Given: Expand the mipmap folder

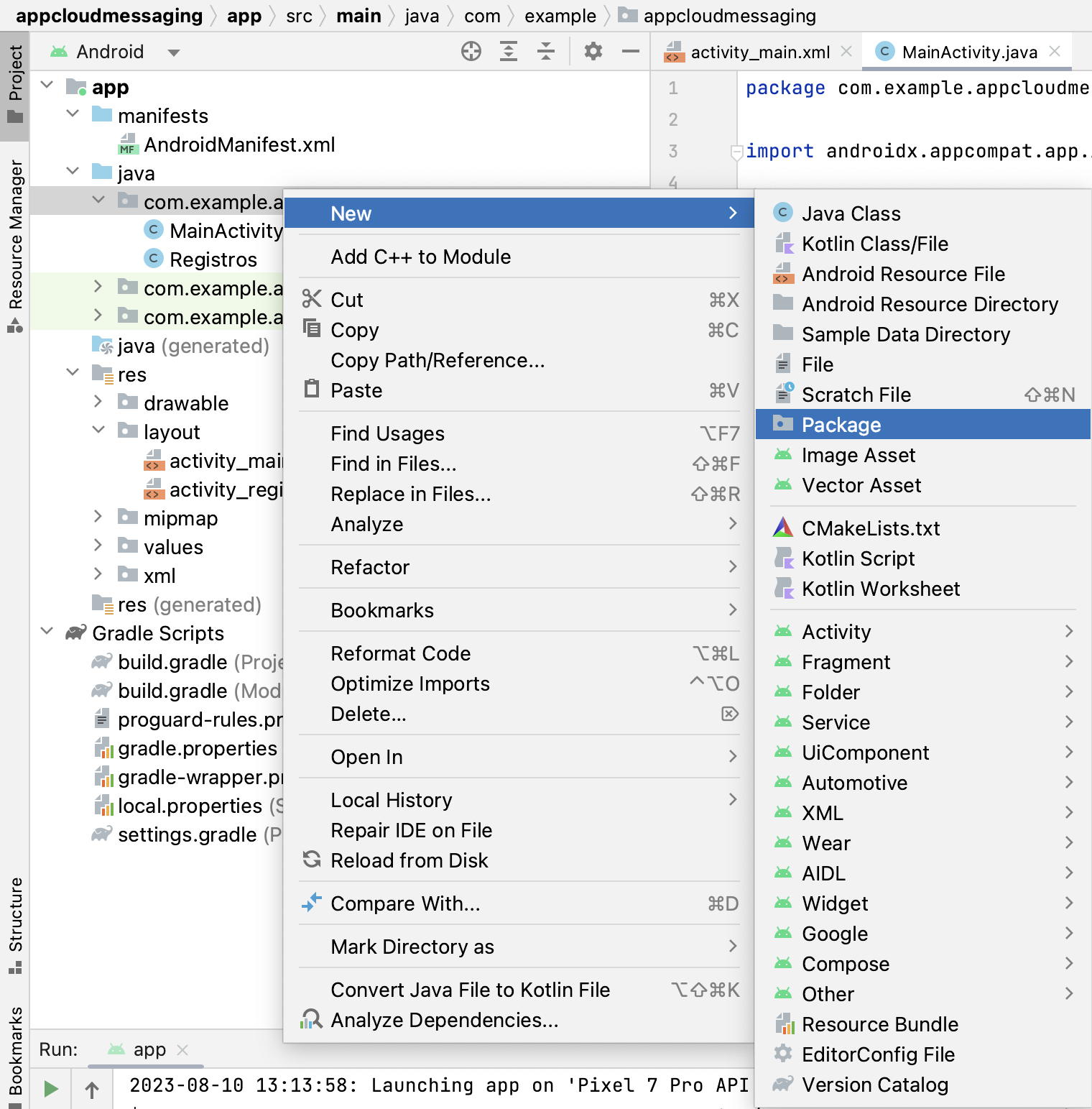Looking at the screenshot, I should point(98,517).
